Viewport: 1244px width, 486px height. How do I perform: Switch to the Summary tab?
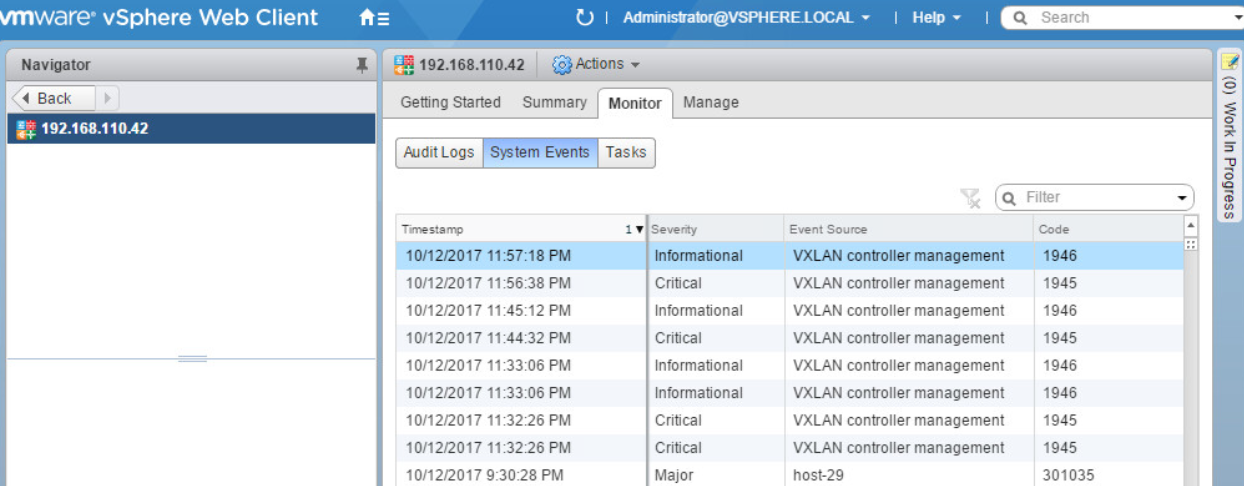[x=554, y=102]
